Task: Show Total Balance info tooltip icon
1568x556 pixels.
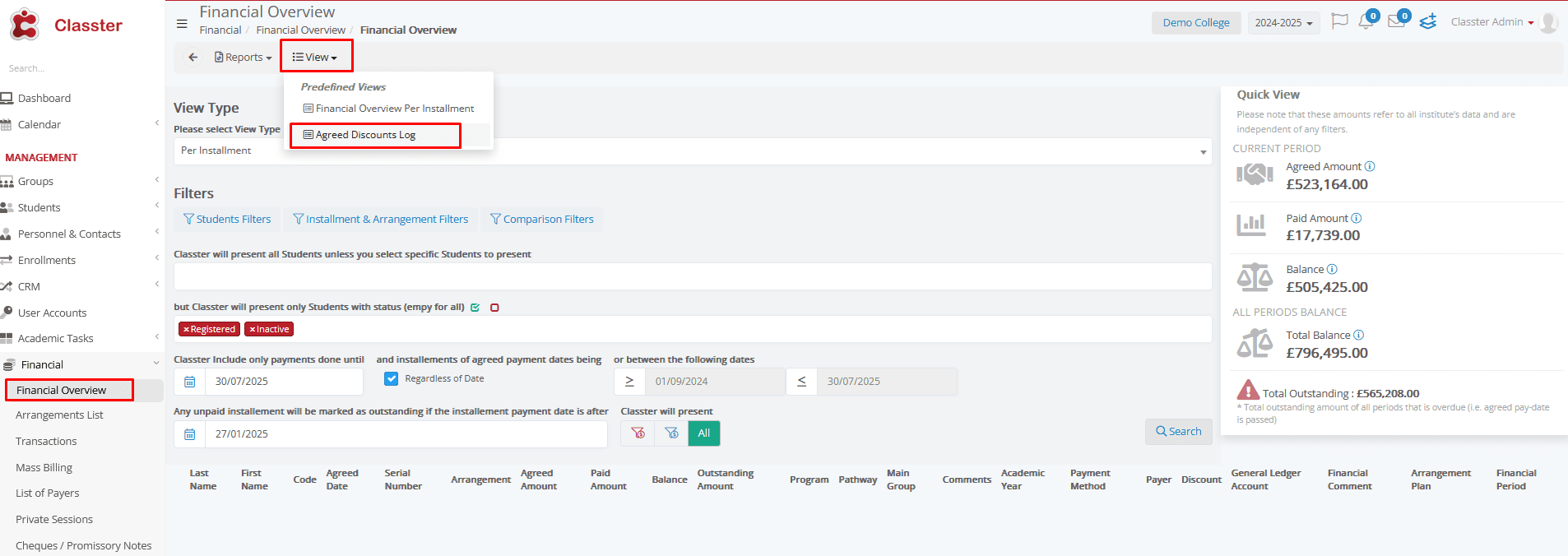Action: 1359,336
